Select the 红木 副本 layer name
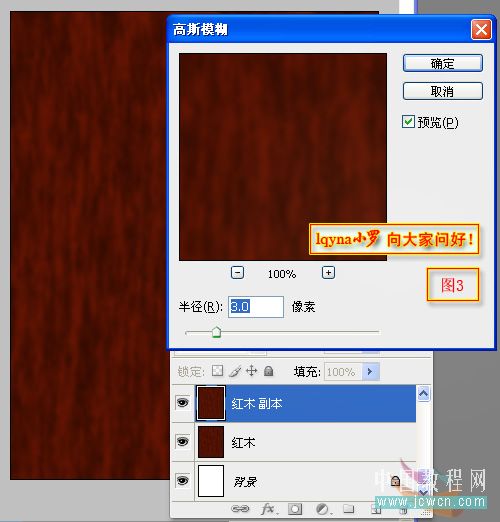 coord(257,404)
